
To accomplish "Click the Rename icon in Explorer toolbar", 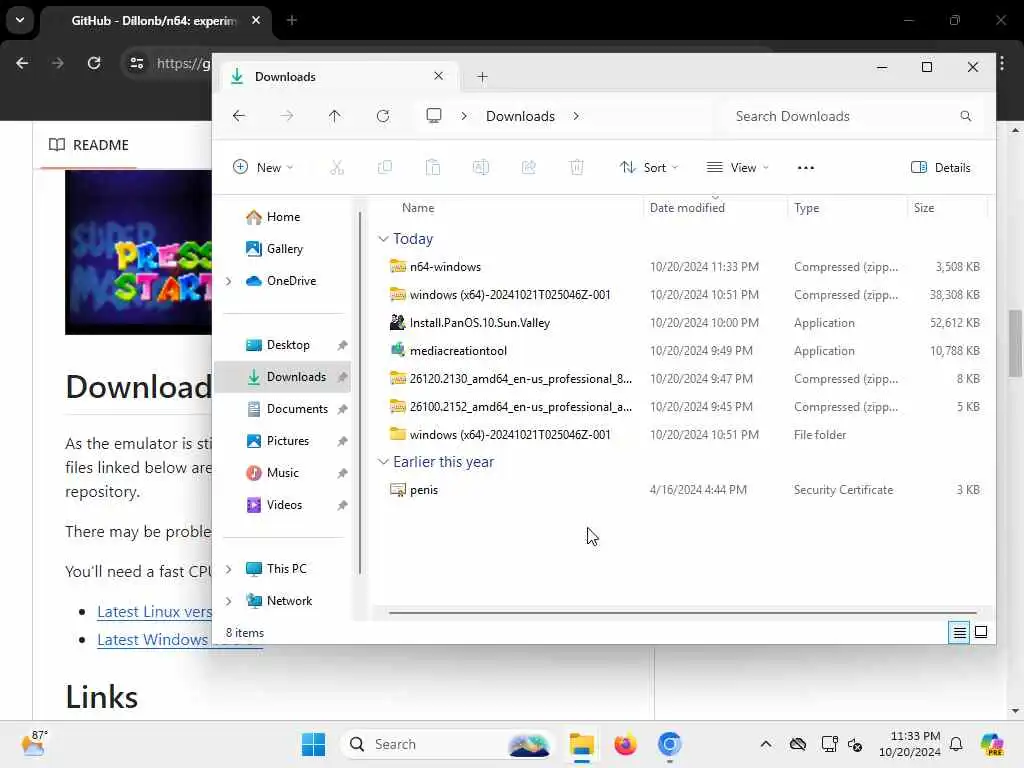I will [x=481, y=168].
